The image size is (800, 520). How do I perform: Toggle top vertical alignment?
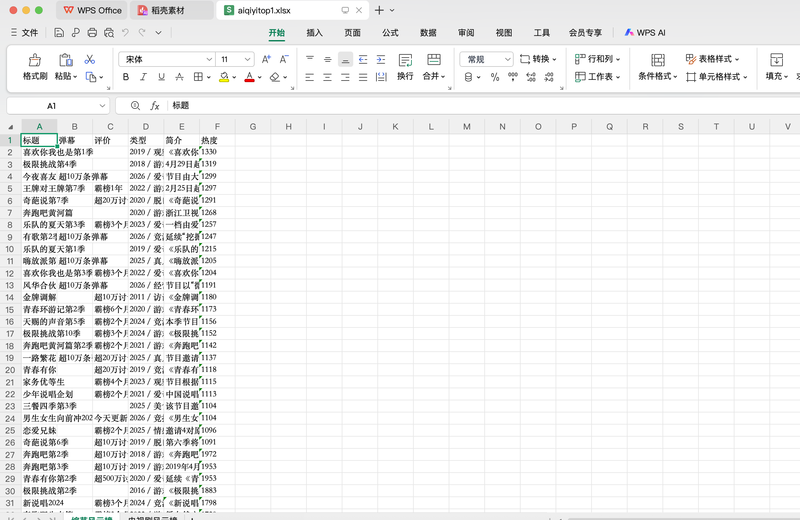310,59
